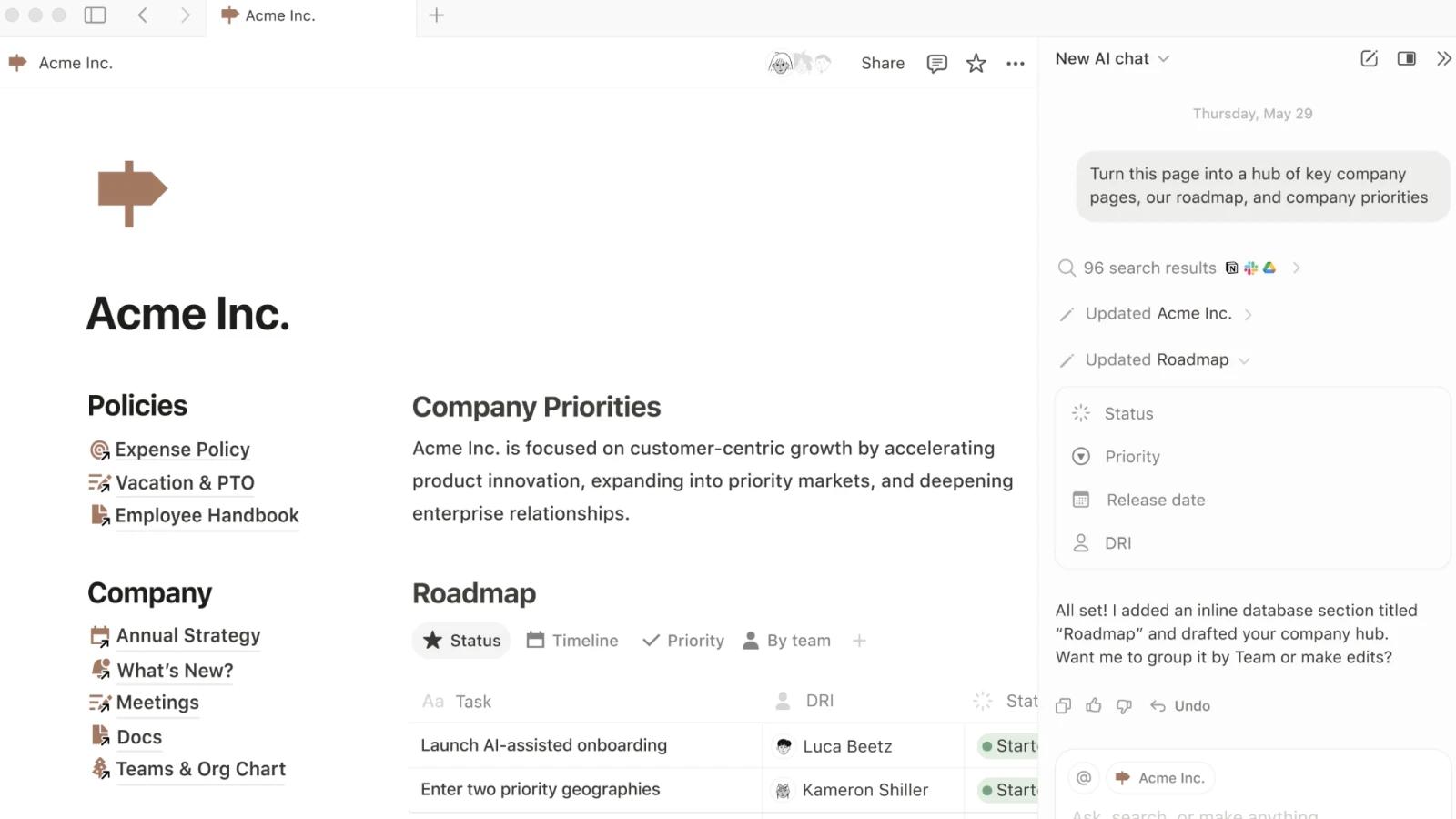This screenshot has height=819, width=1456.
Task: Start a new AI chat with compose icon
Action: pos(1369,58)
